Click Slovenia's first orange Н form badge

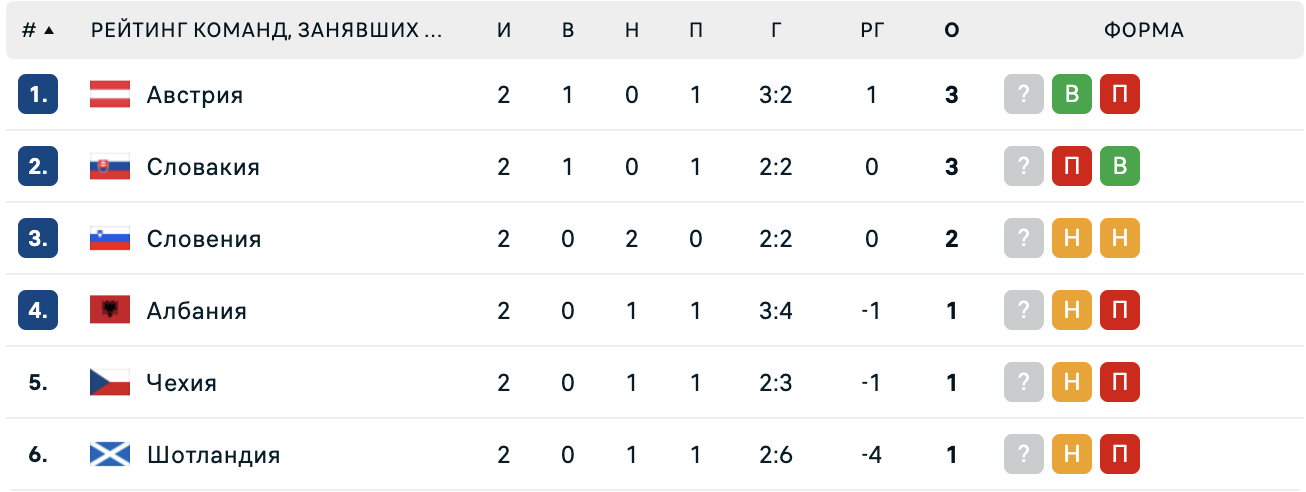(x=1072, y=239)
